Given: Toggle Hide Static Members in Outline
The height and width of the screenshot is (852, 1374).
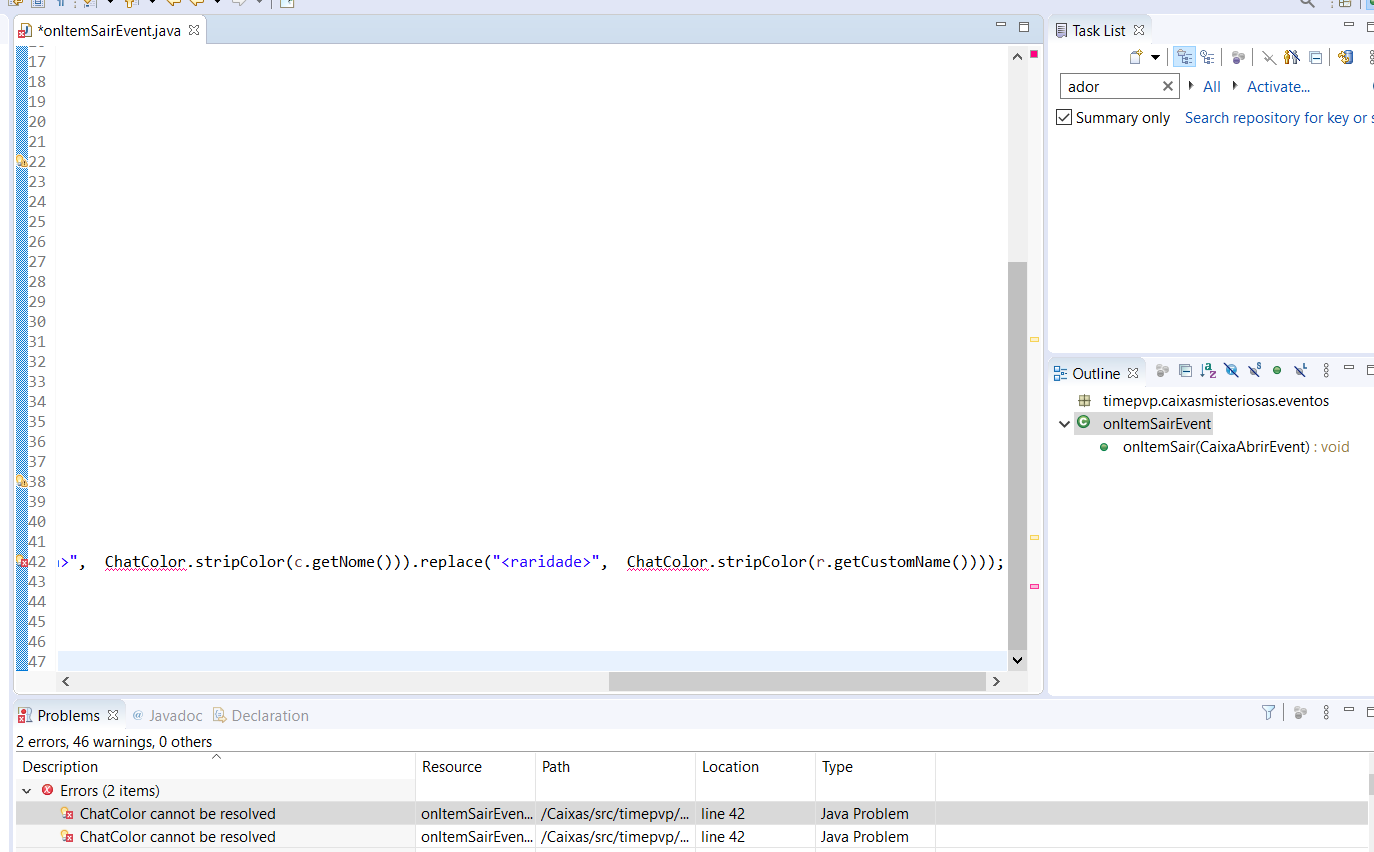Looking at the screenshot, I should point(1254,370).
